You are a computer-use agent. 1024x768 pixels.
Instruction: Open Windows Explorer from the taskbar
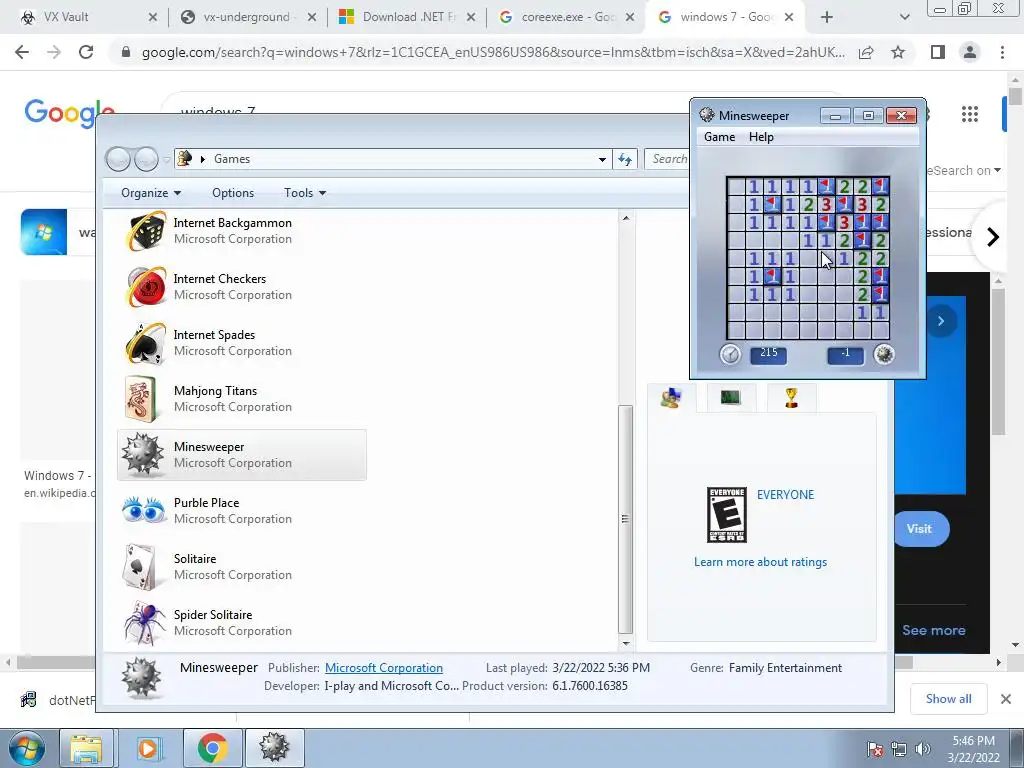[x=86, y=748]
